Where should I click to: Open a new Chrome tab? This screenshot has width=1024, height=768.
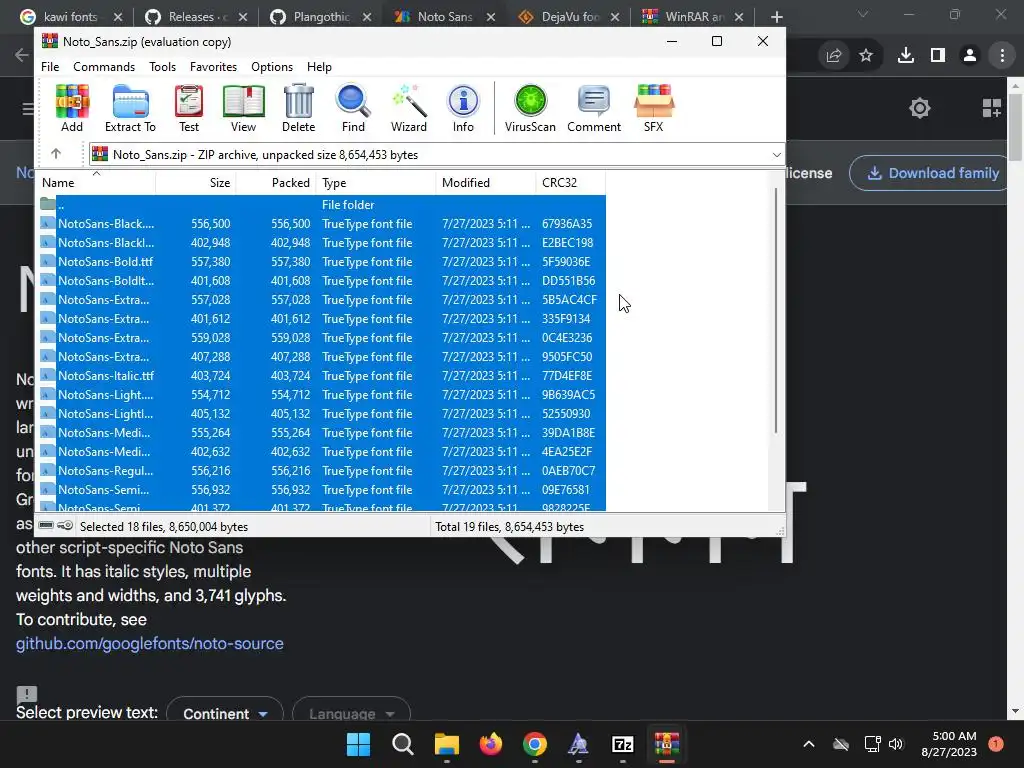pos(776,17)
